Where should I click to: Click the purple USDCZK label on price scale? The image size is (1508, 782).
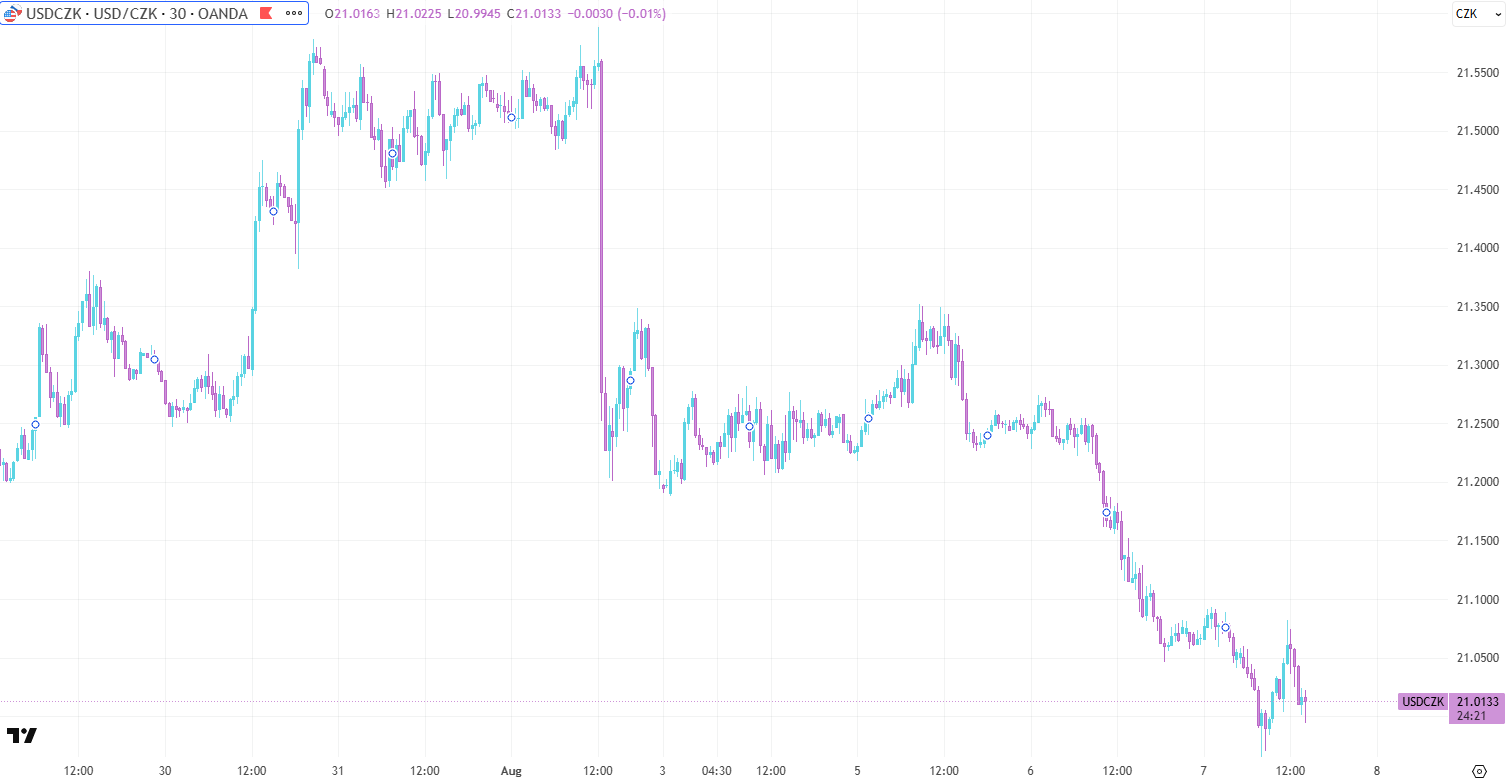point(1422,702)
